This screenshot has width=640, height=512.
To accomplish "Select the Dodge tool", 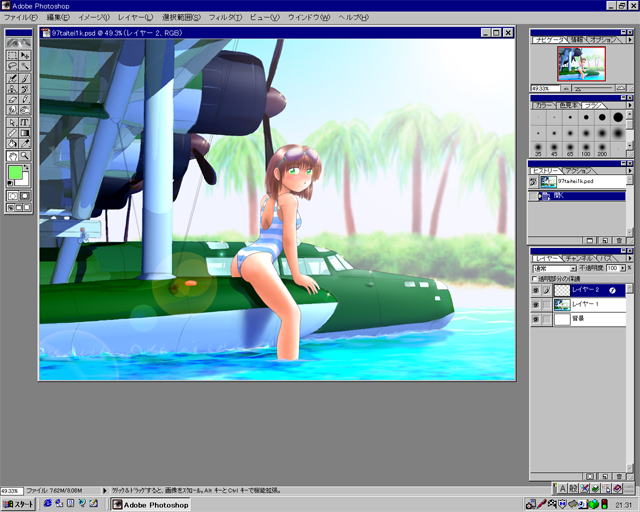I will [25, 110].
